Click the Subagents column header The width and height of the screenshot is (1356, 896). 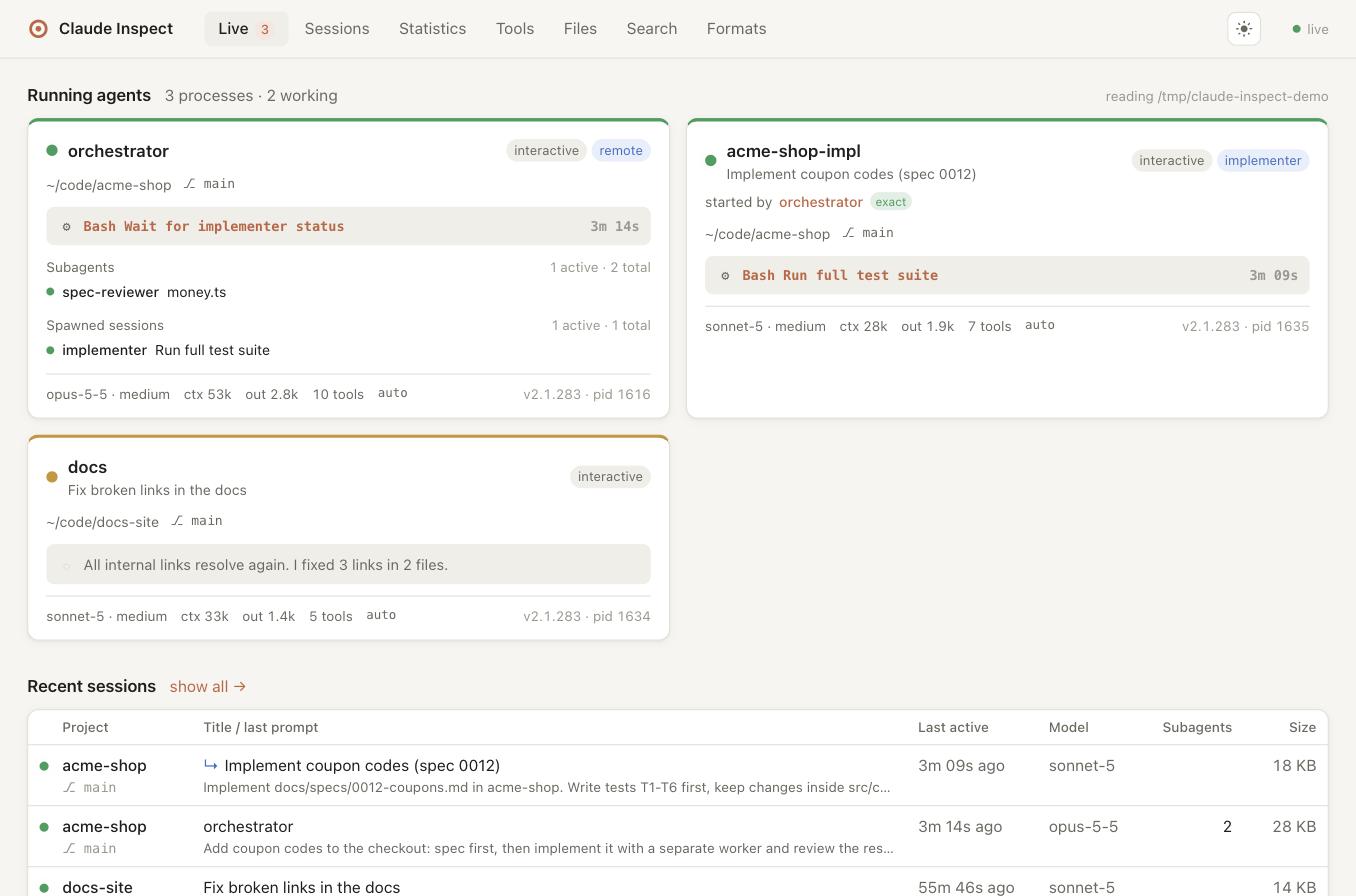[x=1197, y=728]
